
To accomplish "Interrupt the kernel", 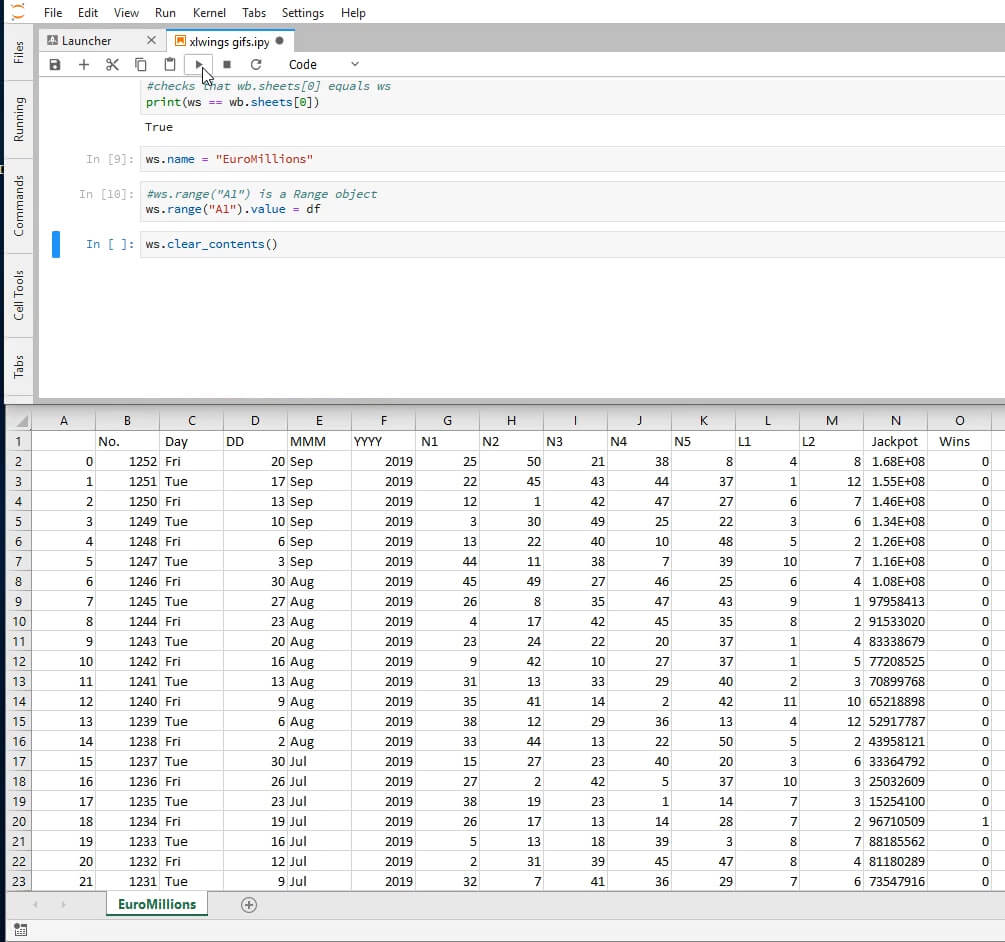I will coord(227,64).
